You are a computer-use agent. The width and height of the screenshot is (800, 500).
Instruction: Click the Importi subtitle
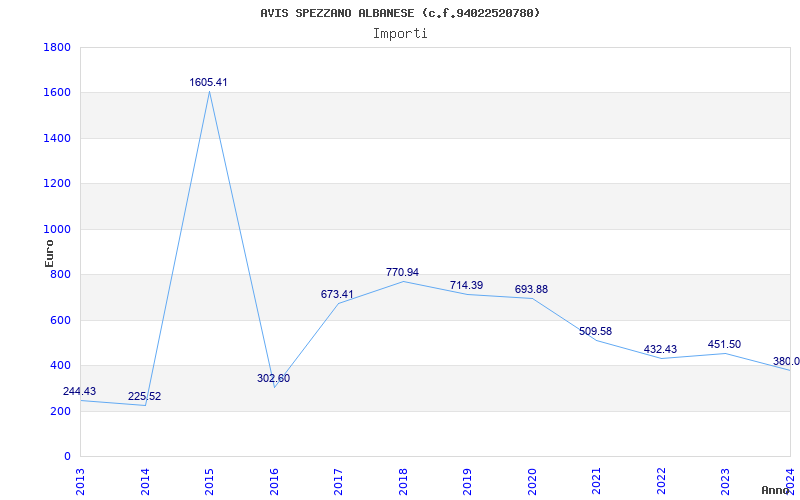click(x=400, y=34)
